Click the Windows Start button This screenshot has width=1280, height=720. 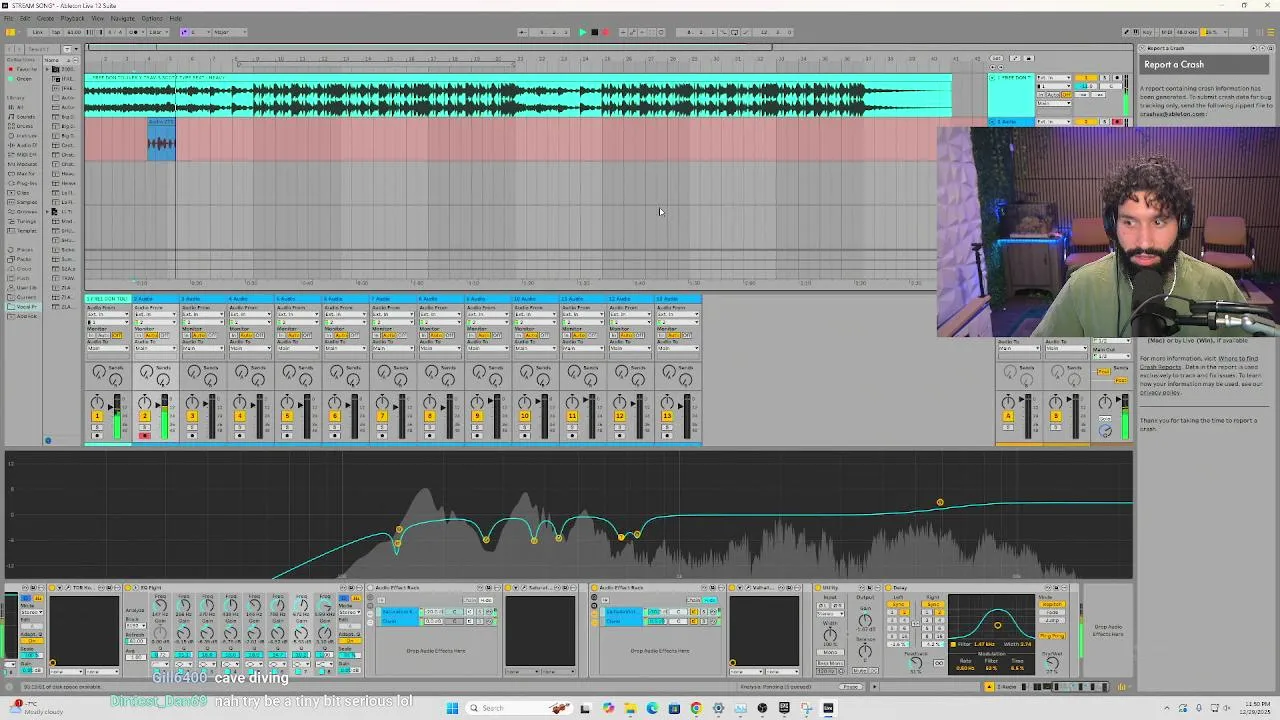[x=452, y=708]
